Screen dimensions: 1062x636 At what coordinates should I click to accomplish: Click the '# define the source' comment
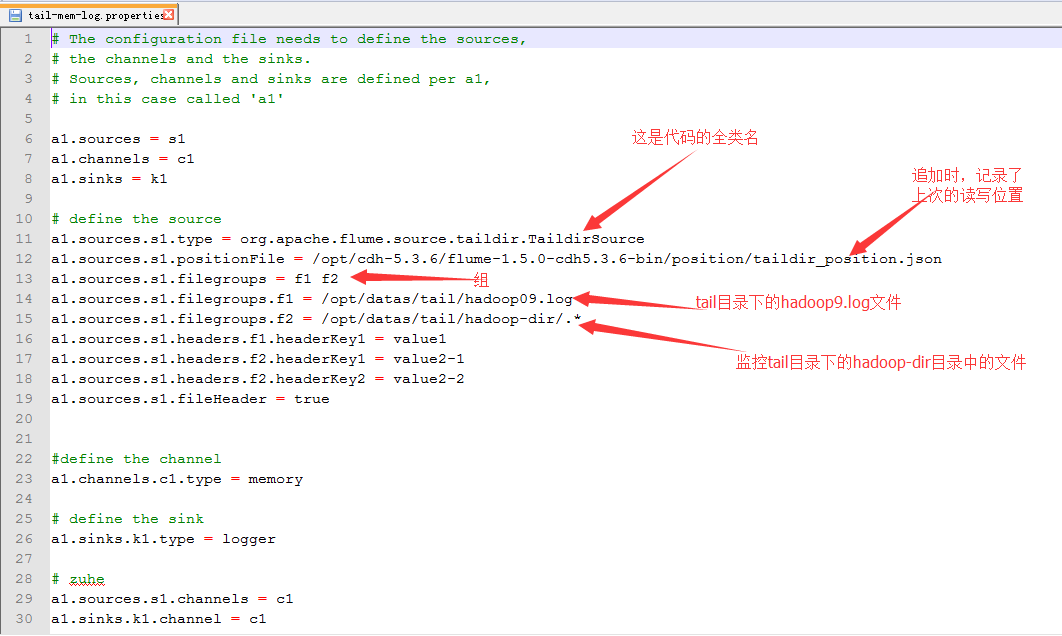click(x=136, y=219)
